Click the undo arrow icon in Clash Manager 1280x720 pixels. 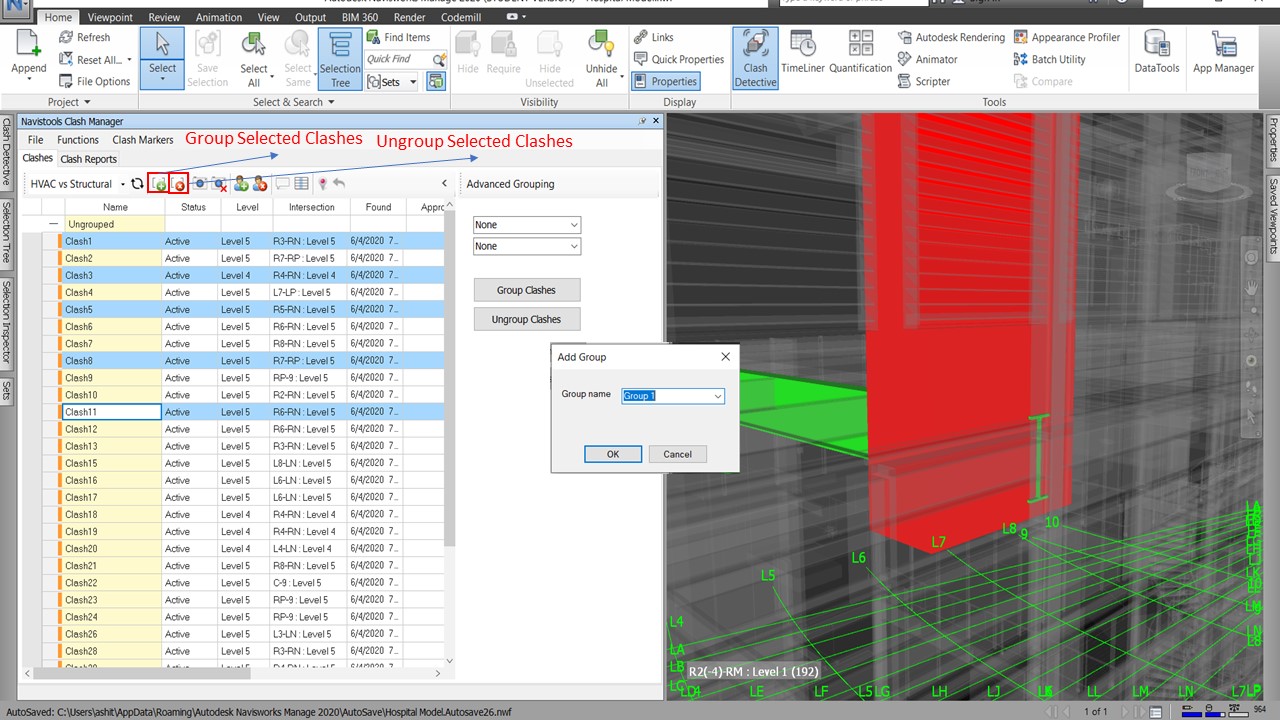point(339,184)
